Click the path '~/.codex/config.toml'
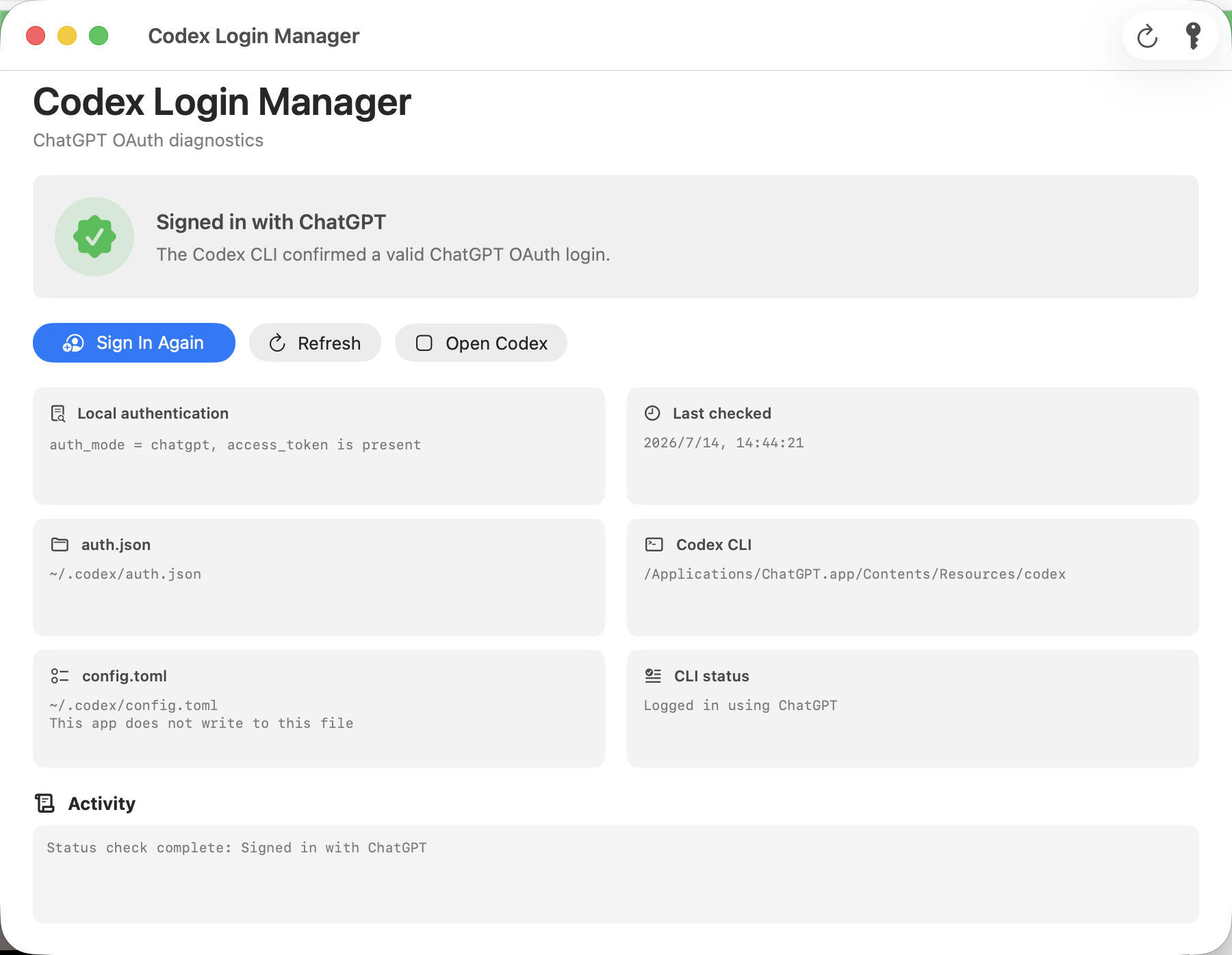The width and height of the screenshot is (1232, 955). [x=133, y=705]
